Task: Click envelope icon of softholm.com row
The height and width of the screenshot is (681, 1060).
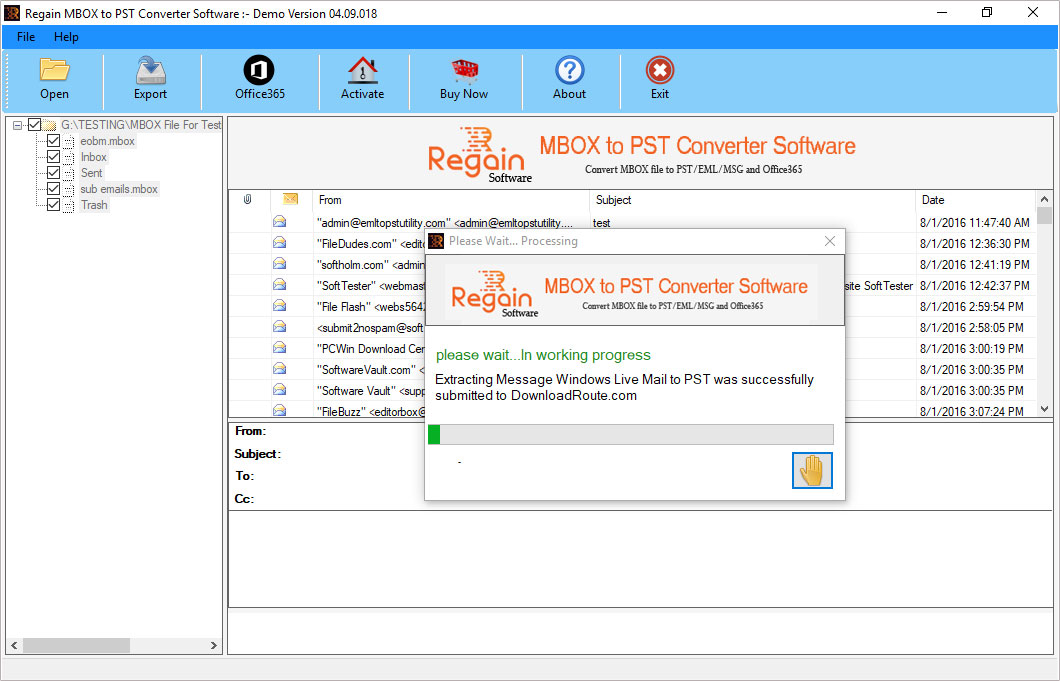Action: (x=279, y=264)
